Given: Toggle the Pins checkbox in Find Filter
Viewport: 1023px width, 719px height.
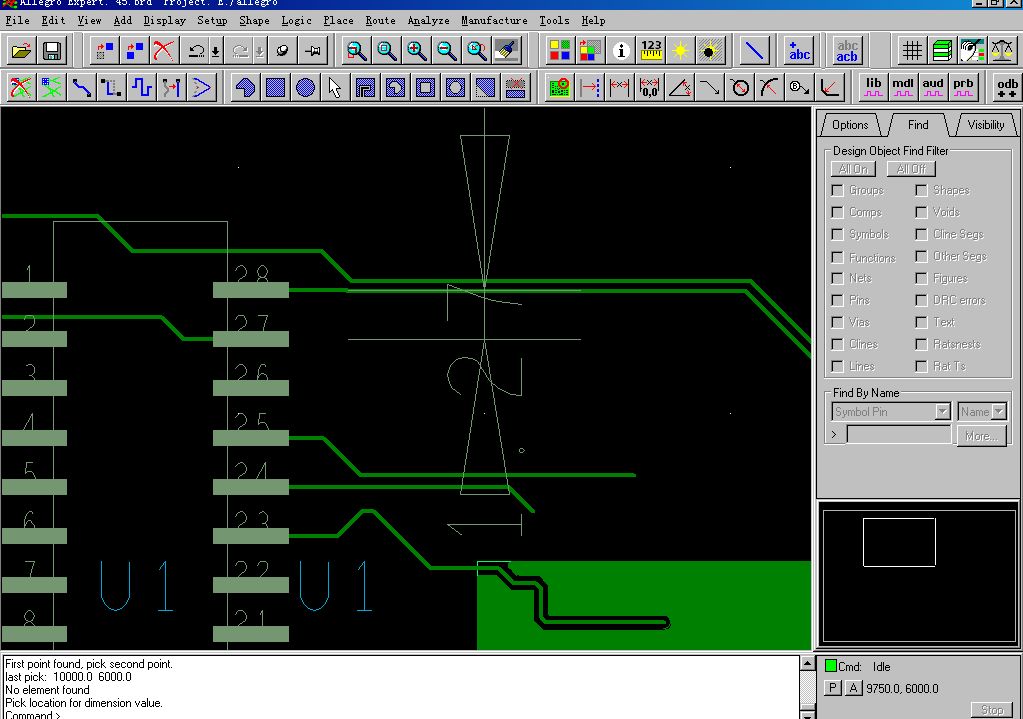Looking at the screenshot, I should point(838,300).
